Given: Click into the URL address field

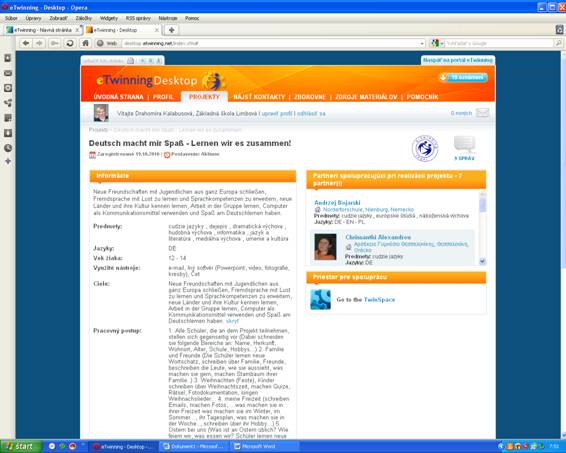Looking at the screenshot, I should click(x=270, y=43).
